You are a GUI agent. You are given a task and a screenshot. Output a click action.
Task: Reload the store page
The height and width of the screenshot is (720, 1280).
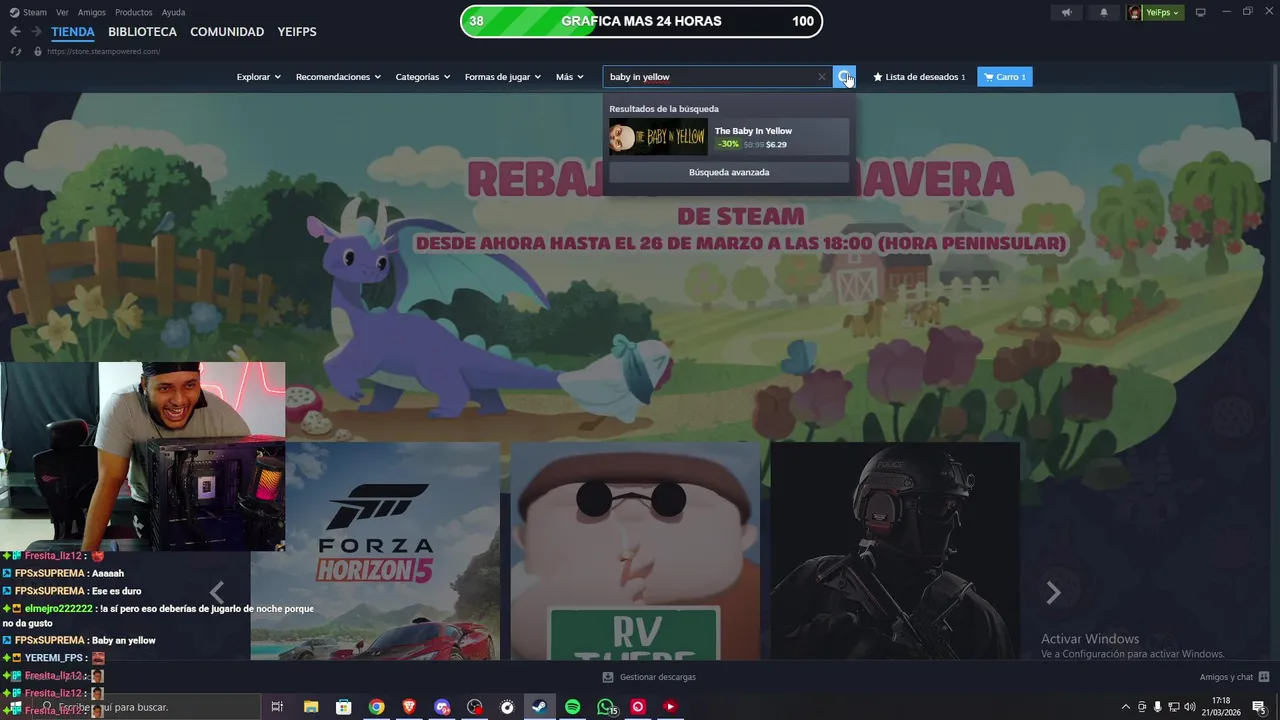click(x=15, y=51)
